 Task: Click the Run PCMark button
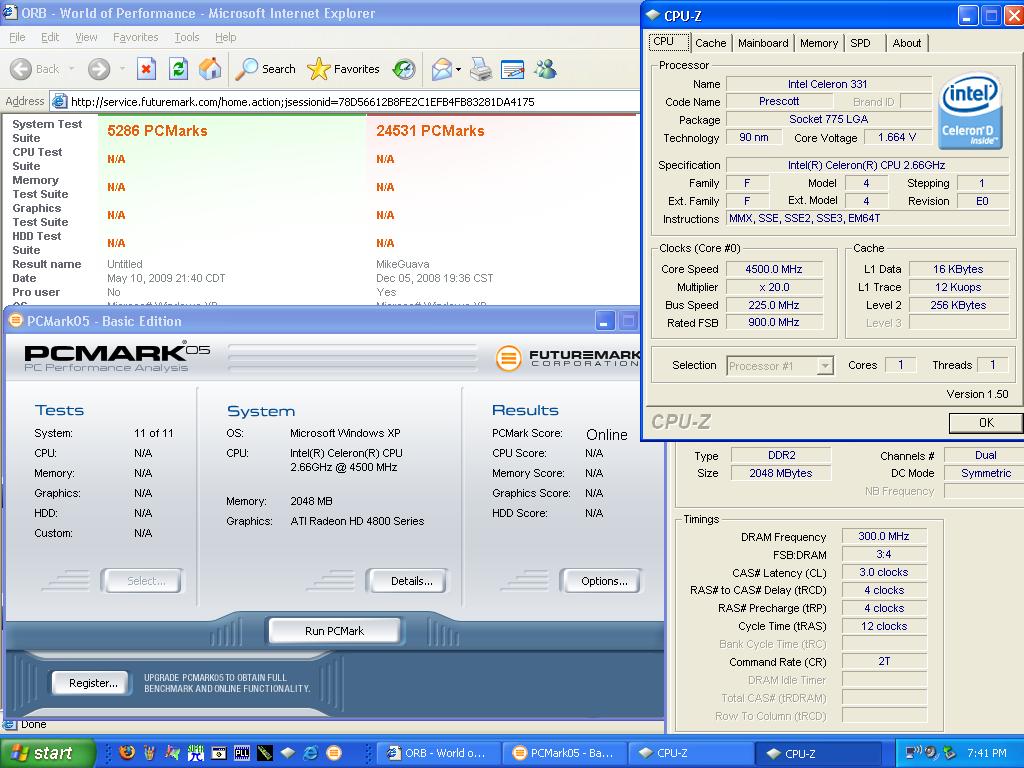pos(334,631)
